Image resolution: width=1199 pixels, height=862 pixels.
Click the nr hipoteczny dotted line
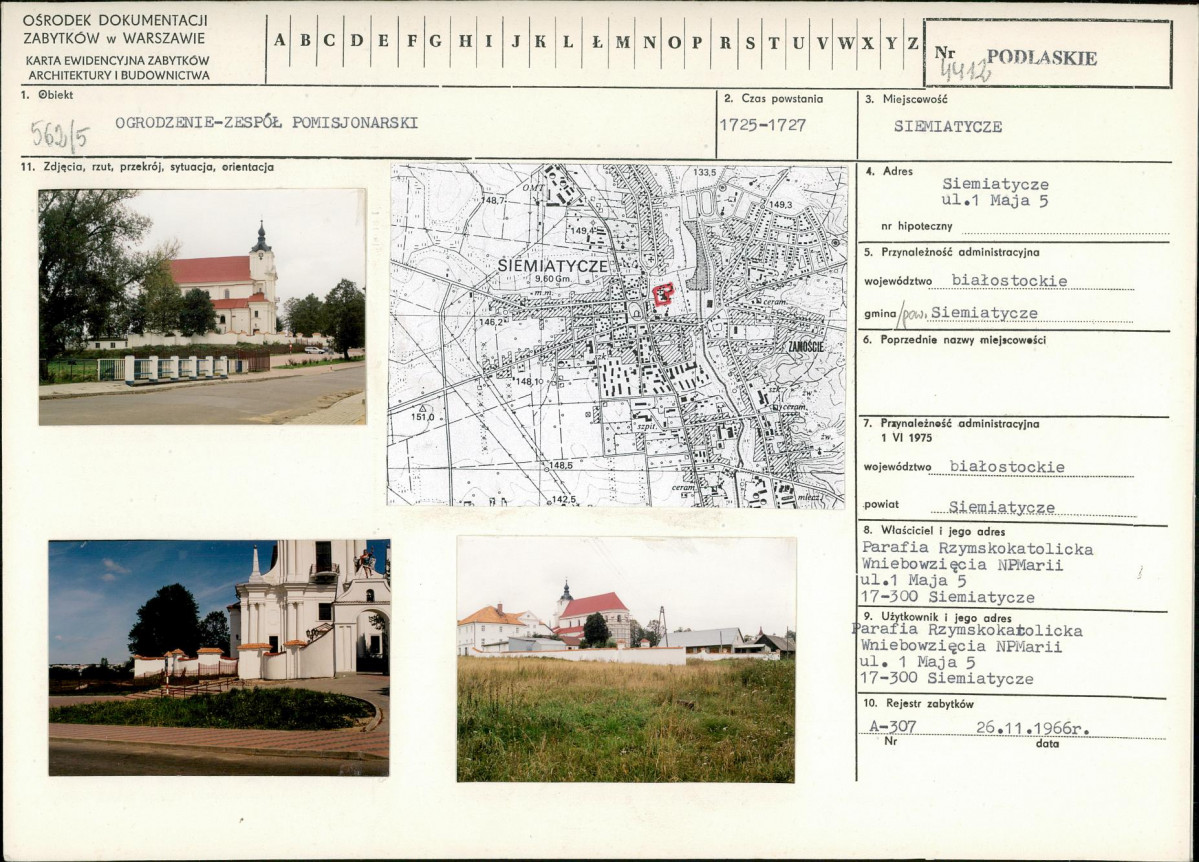[1065, 229]
